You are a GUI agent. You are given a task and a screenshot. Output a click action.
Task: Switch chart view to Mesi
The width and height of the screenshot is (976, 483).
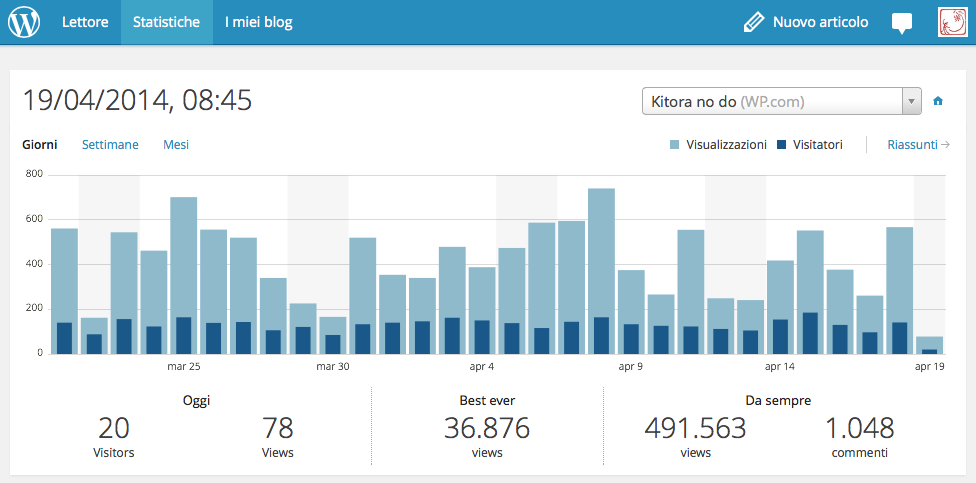pyautogui.click(x=176, y=145)
